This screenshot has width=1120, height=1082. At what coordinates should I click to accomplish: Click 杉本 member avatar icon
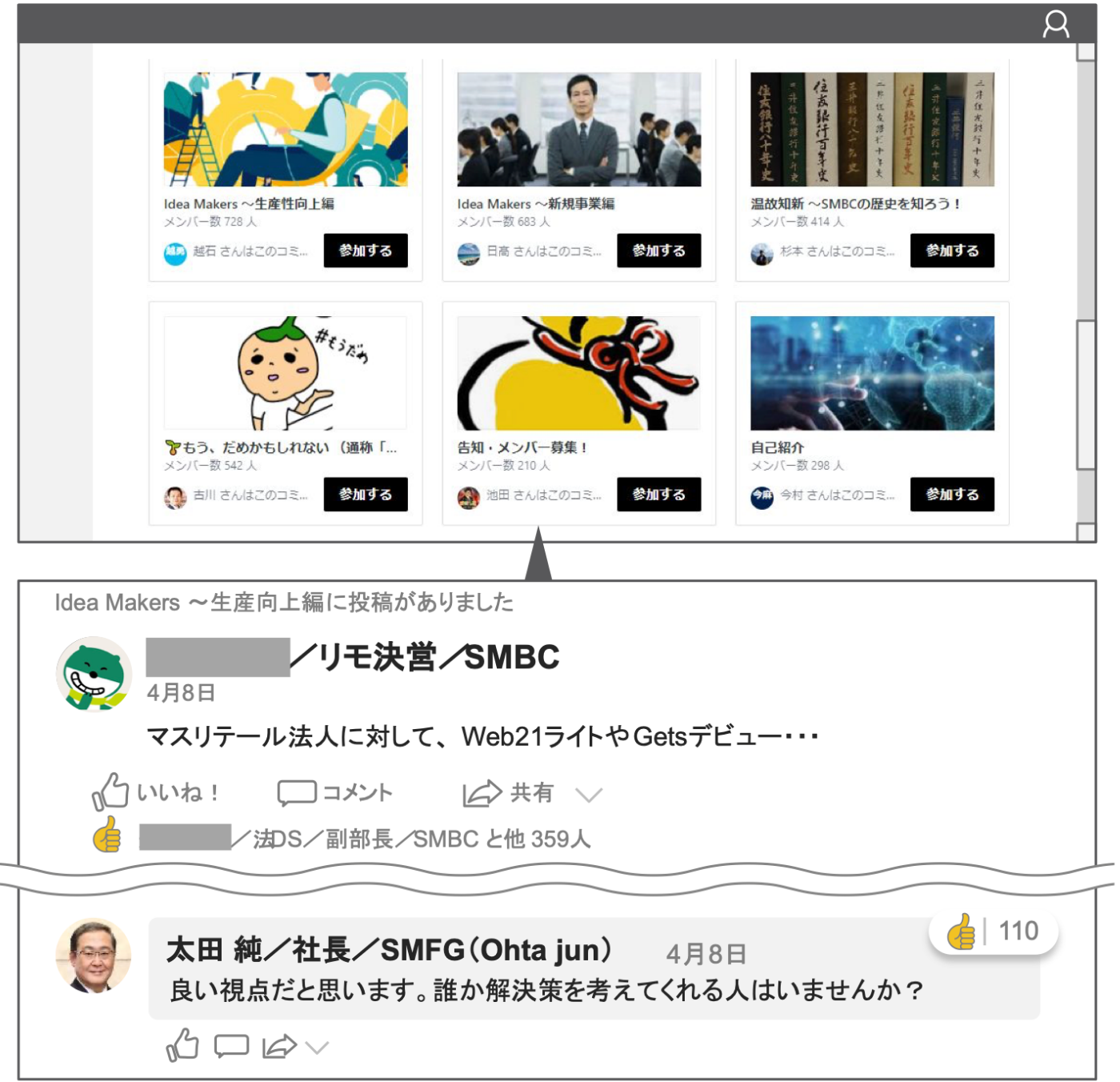pos(762,254)
